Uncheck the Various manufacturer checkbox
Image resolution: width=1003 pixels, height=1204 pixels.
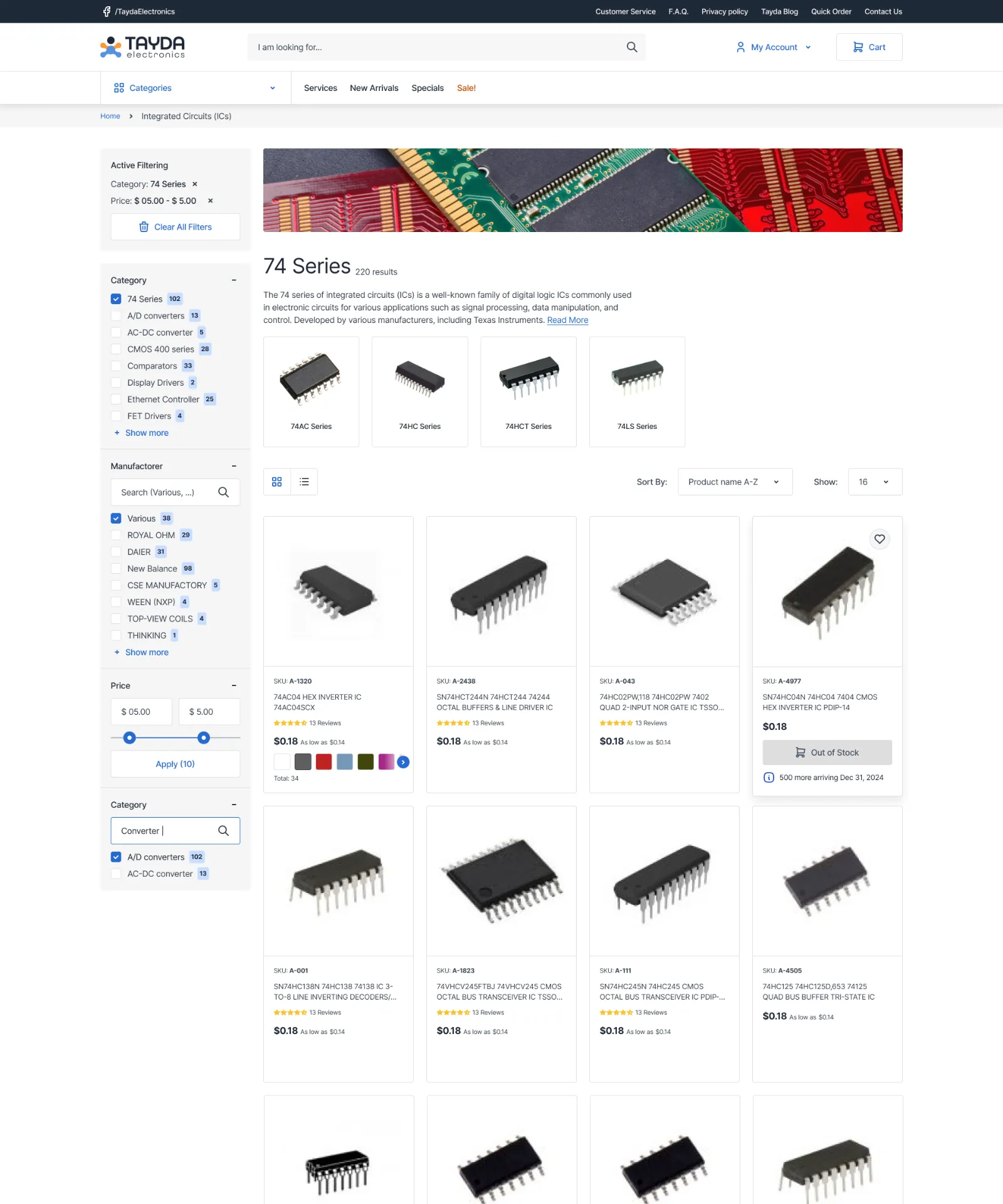[x=116, y=519]
